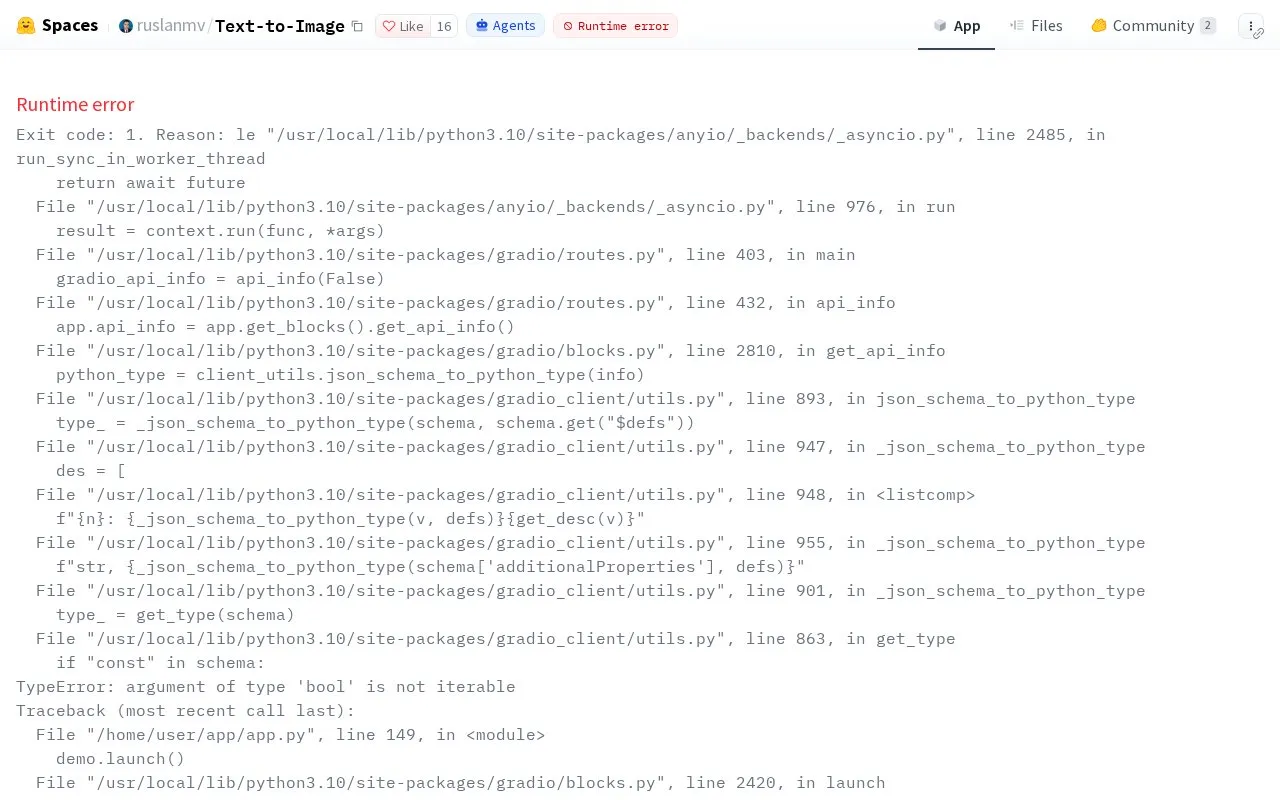
Task: Click the 'app.api_info = app.get_blocks().get_api_info()' line
Action: [x=286, y=326]
